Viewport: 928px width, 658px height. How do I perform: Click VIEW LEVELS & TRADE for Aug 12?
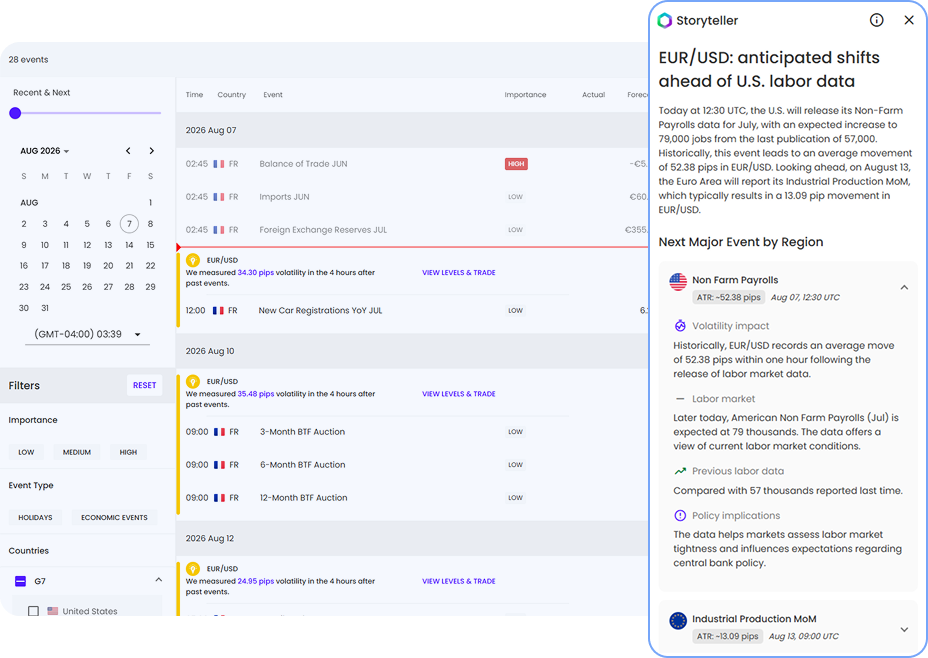(459, 582)
